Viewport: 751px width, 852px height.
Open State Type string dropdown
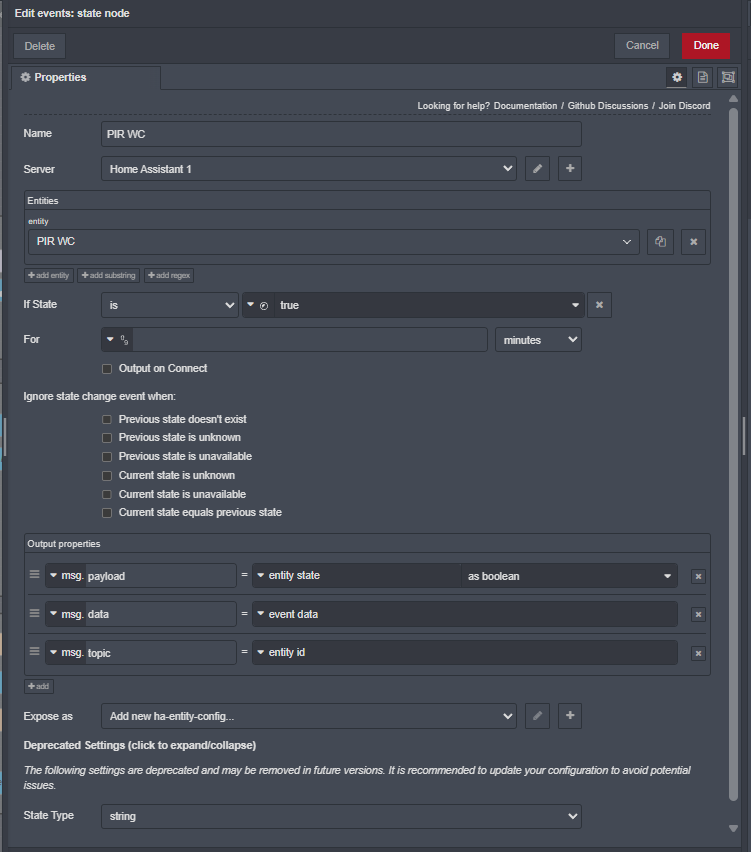pos(341,816)
